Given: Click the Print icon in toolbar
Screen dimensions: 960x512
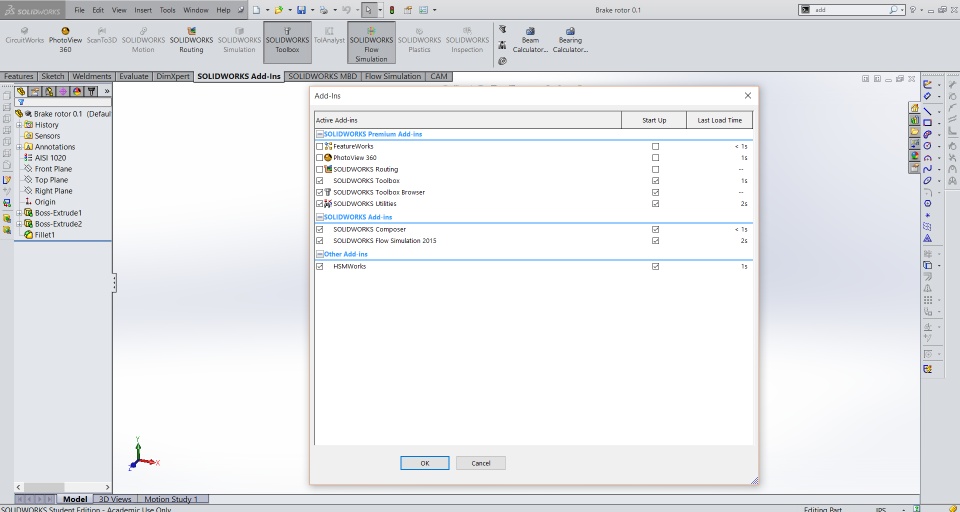Looking at the screenshot, I should [323, 10].
